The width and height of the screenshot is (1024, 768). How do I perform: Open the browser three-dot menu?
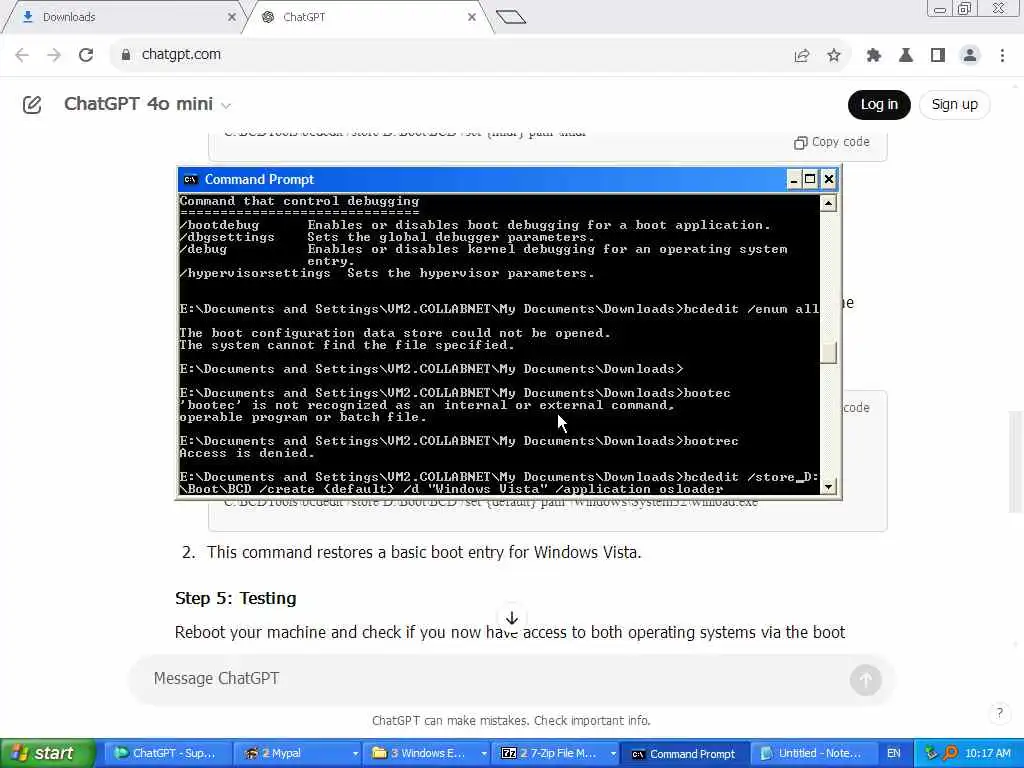(1002, 56)
